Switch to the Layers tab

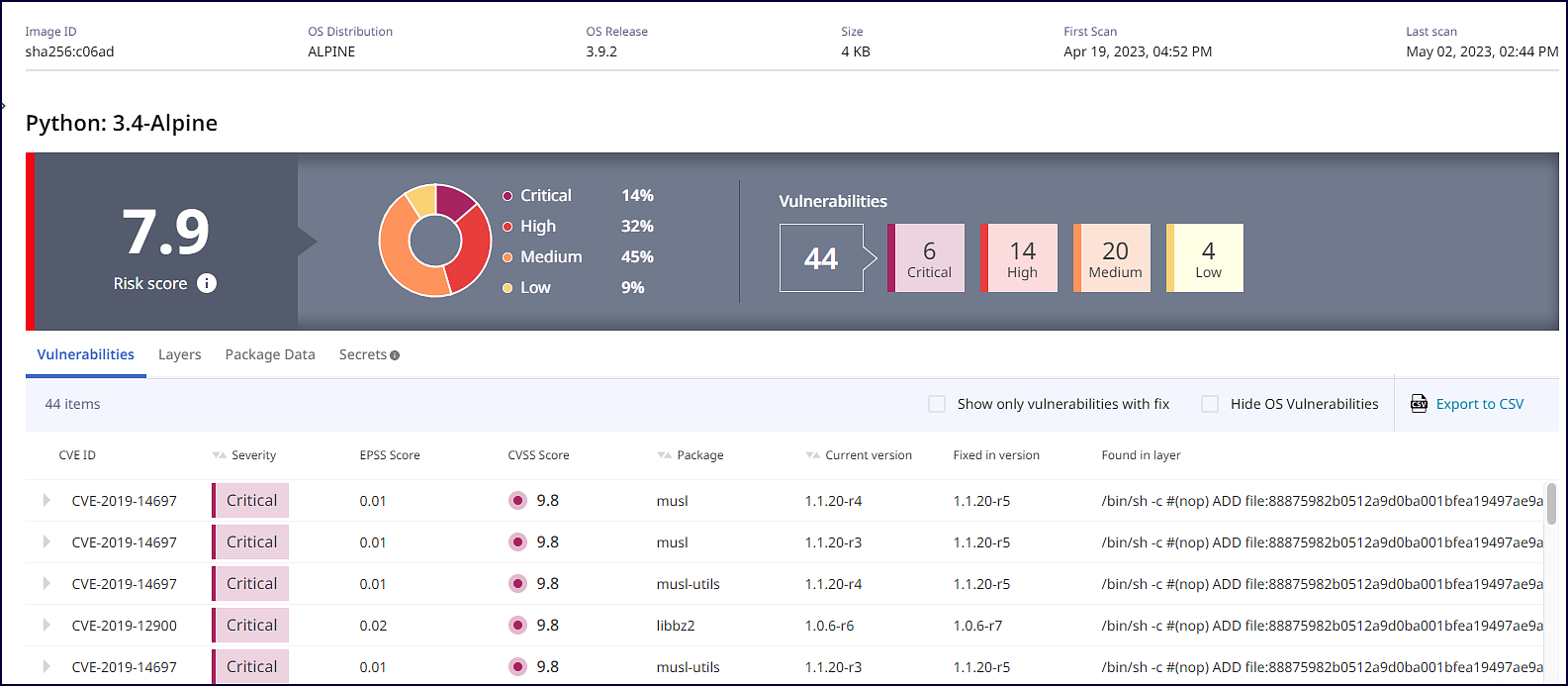point(179,354)
